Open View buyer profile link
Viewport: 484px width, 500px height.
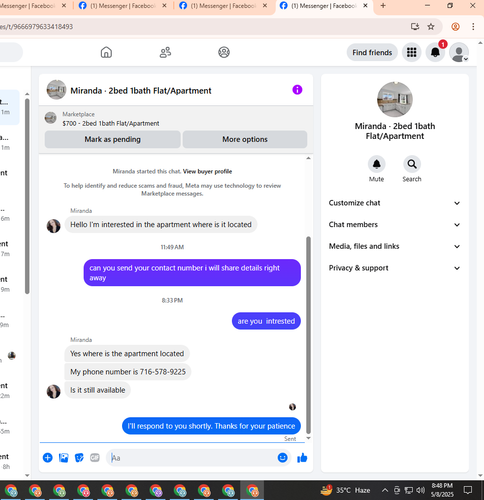207,172
